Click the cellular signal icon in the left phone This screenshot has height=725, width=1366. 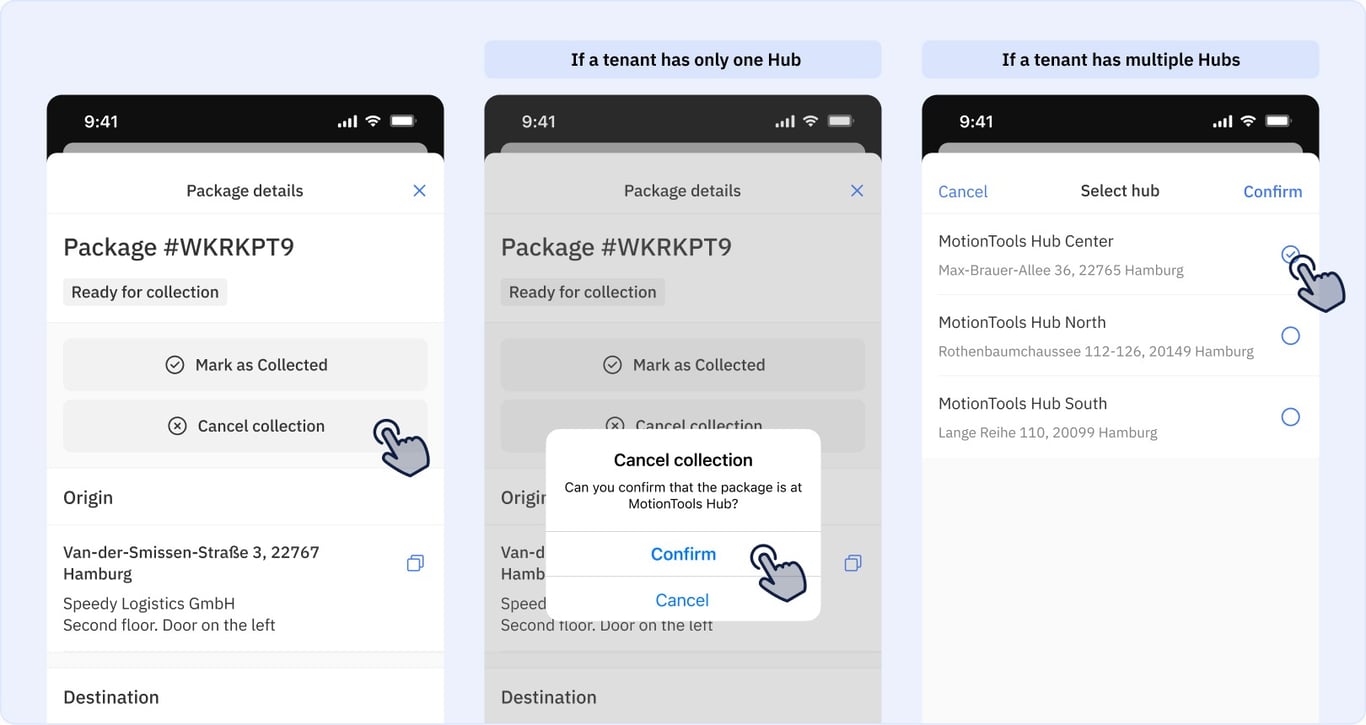click(x=347, y=122)
